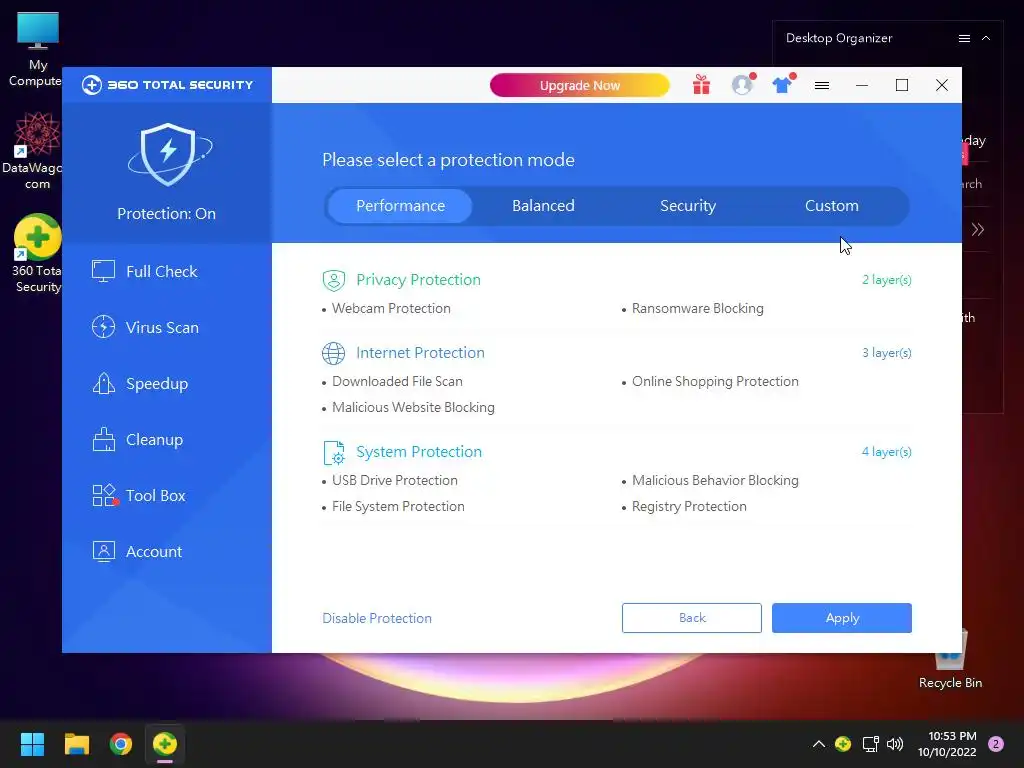Click Malicious Behavior Blocking item
The image size is (1024, 768).
pos(715,481)
